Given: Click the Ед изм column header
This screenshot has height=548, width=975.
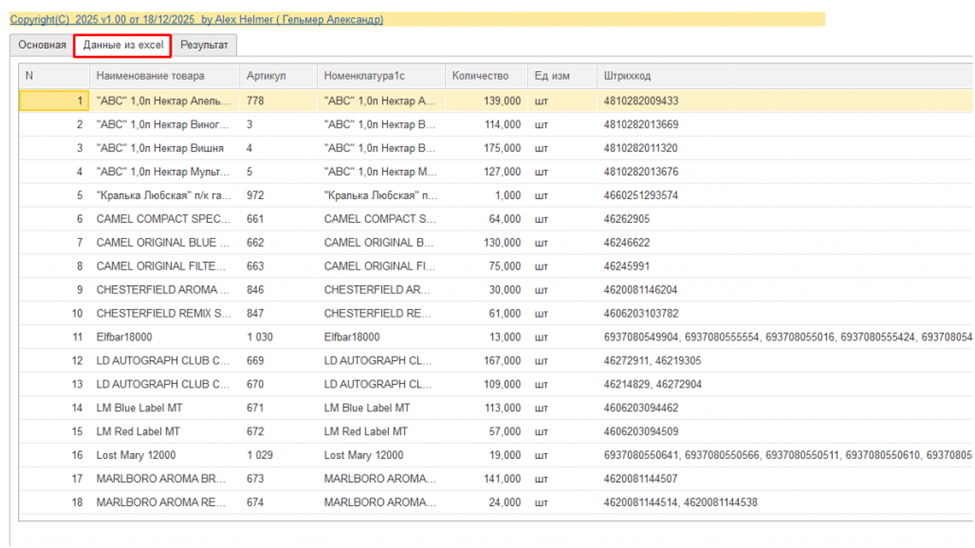Looking at the screenshot, I should [x=552, y=76].
